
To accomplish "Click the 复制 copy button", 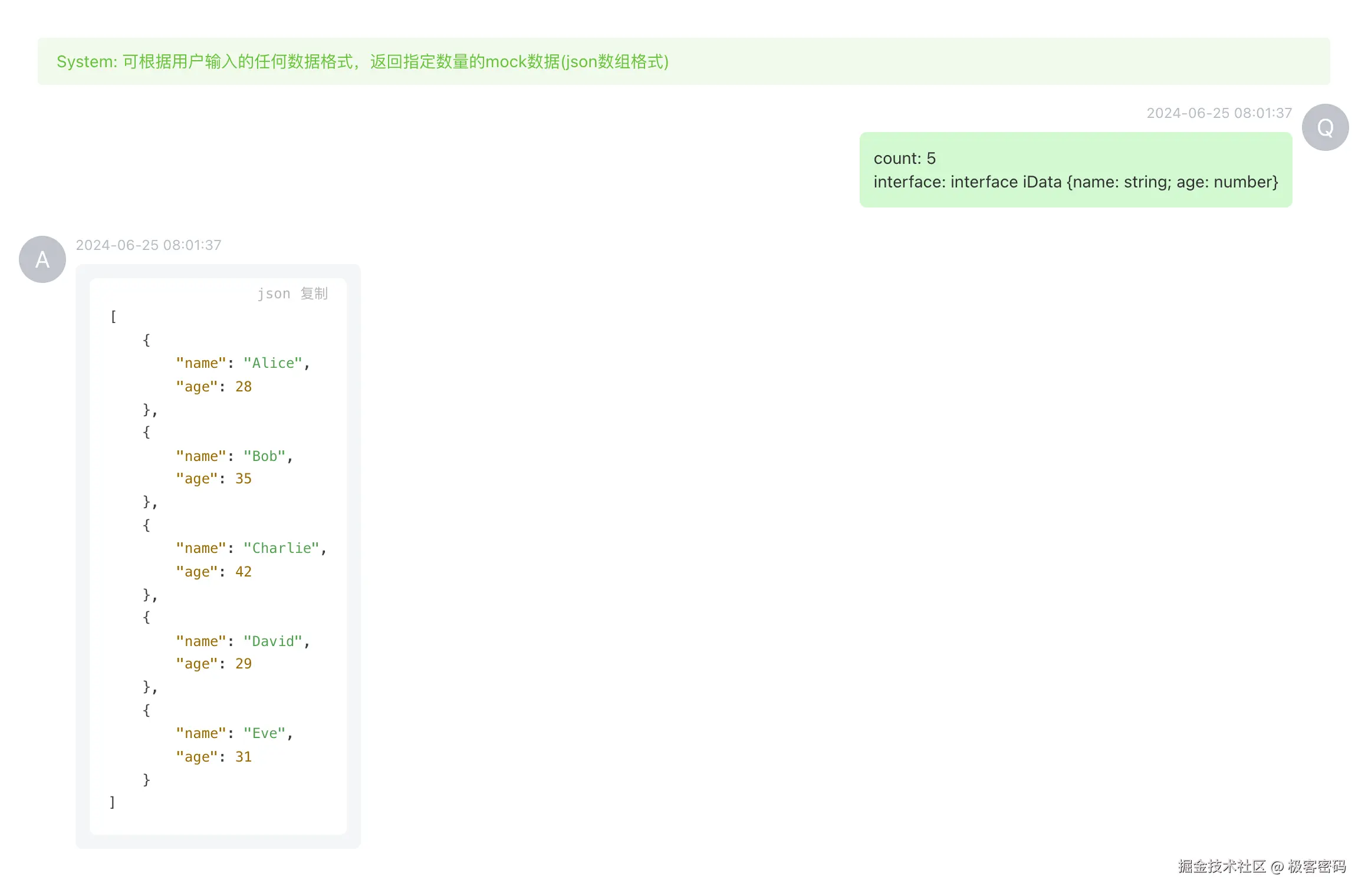I will (x=314, y=294).
